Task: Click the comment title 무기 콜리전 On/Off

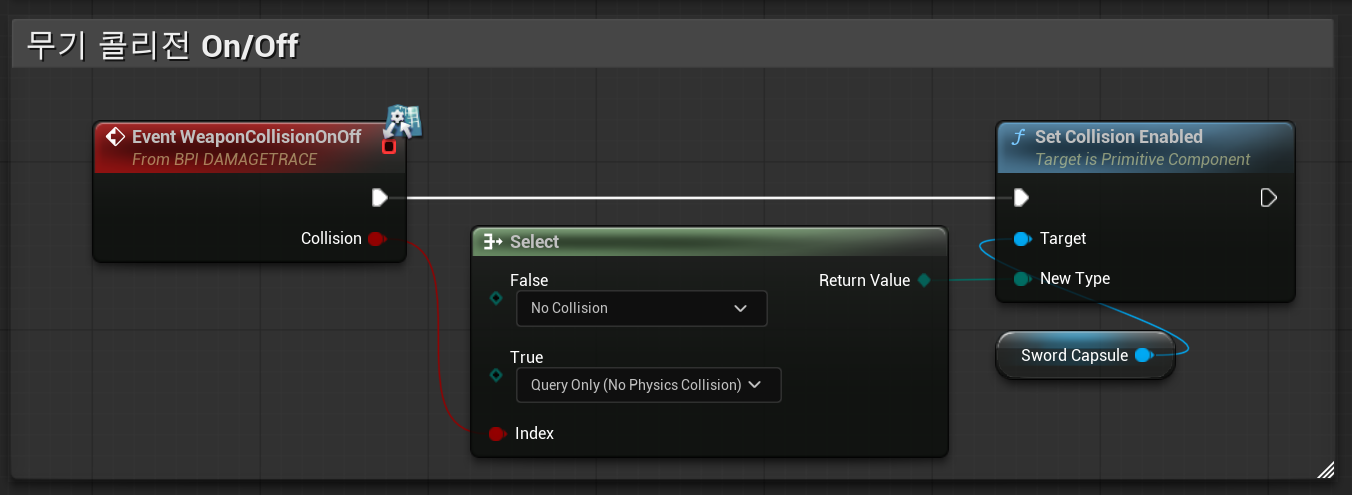Action: [162, 45]
